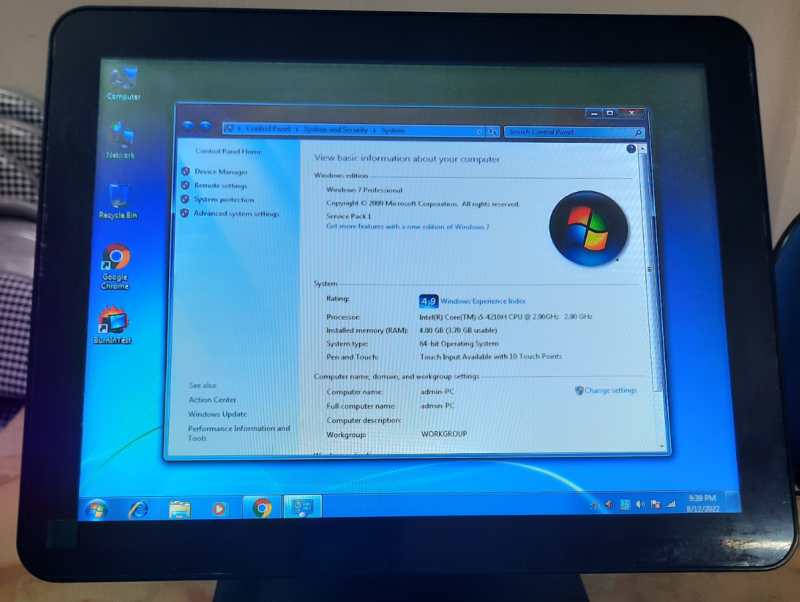Image resolution: width=800 pixels, height=602 pixels.
Task: Expand the arrow after Control Panel breadcrumb
Action: tap(297, 130)
